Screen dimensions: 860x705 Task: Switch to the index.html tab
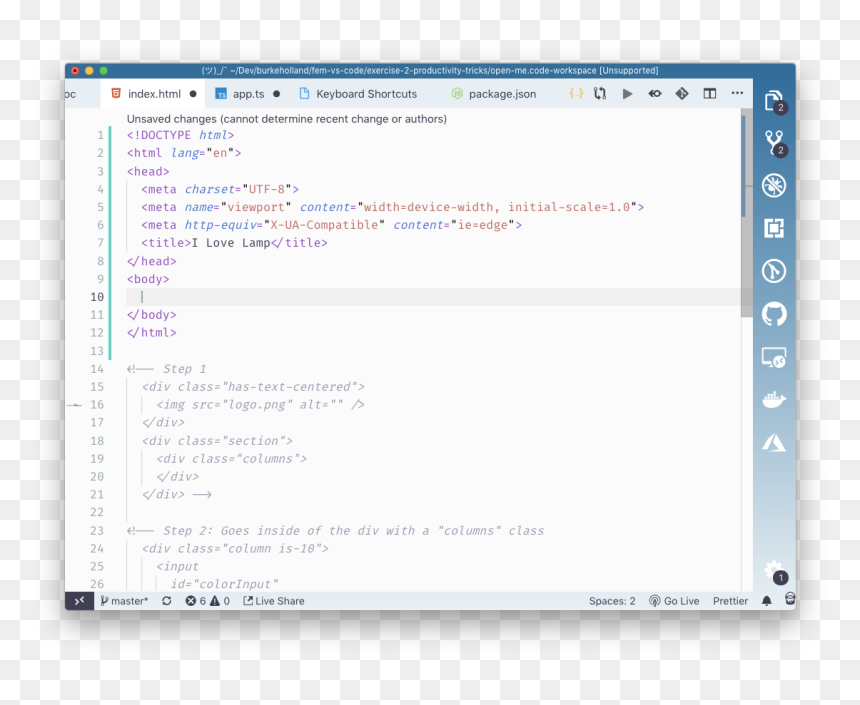pyautogui.click(x=153, y=94)
